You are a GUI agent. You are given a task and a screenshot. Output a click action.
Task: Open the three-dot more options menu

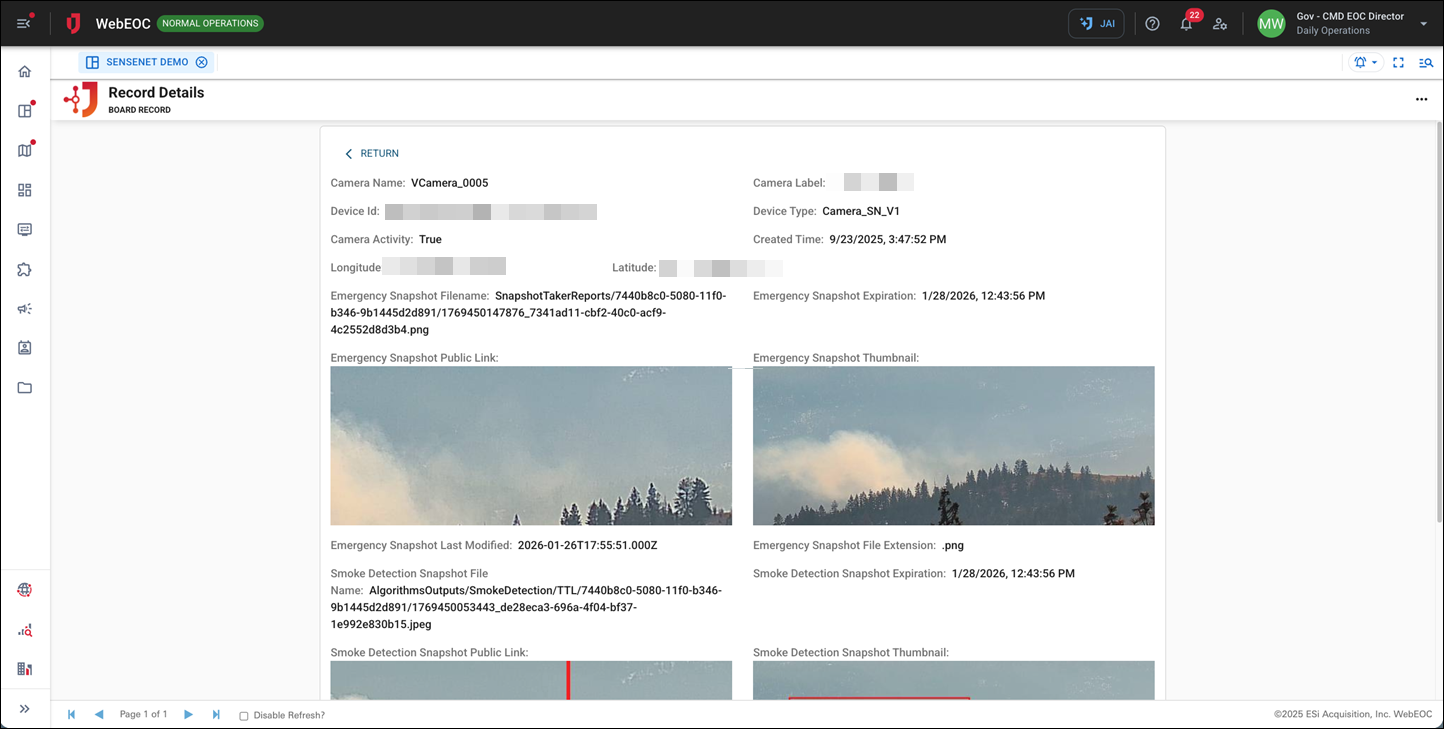[1421, 100]
